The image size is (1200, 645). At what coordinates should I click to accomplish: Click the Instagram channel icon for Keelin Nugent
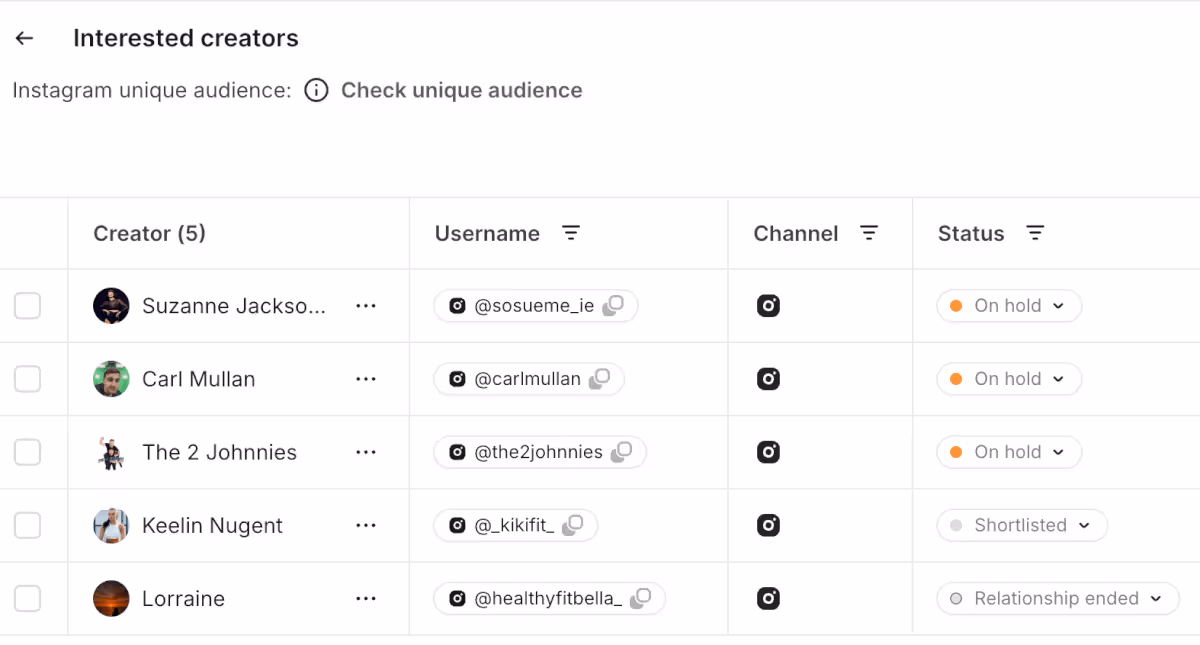[768, 525]
